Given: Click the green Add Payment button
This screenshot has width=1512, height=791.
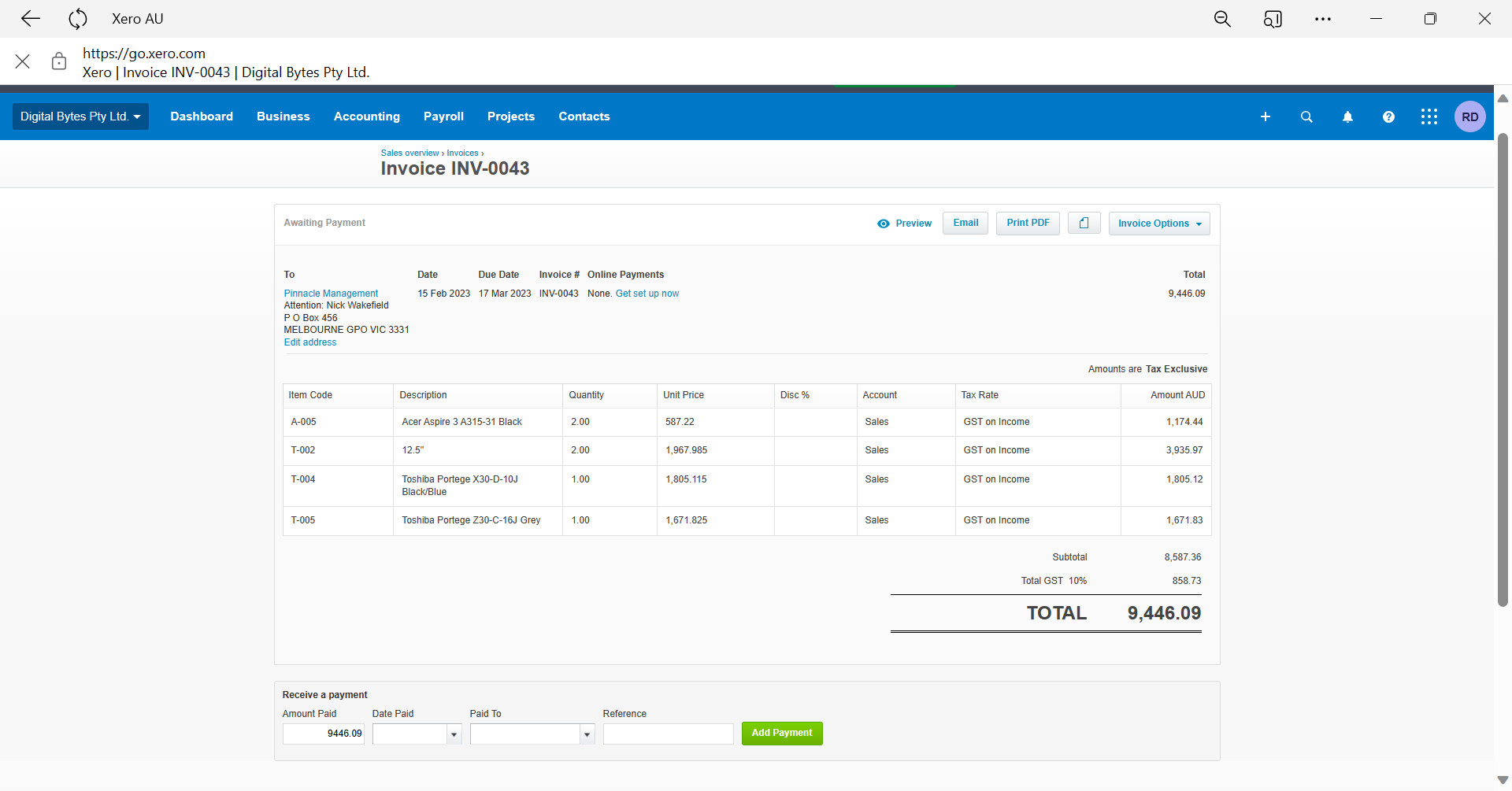Looking at the screenshot, I should click(782, 734).
